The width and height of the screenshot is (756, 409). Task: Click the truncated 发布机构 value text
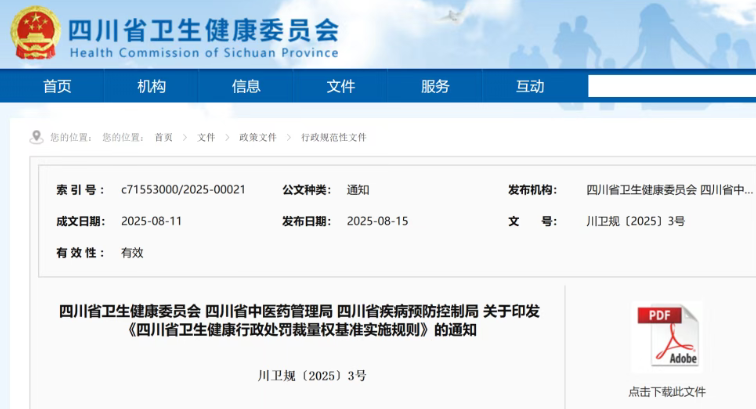click(x=669, y=189)
